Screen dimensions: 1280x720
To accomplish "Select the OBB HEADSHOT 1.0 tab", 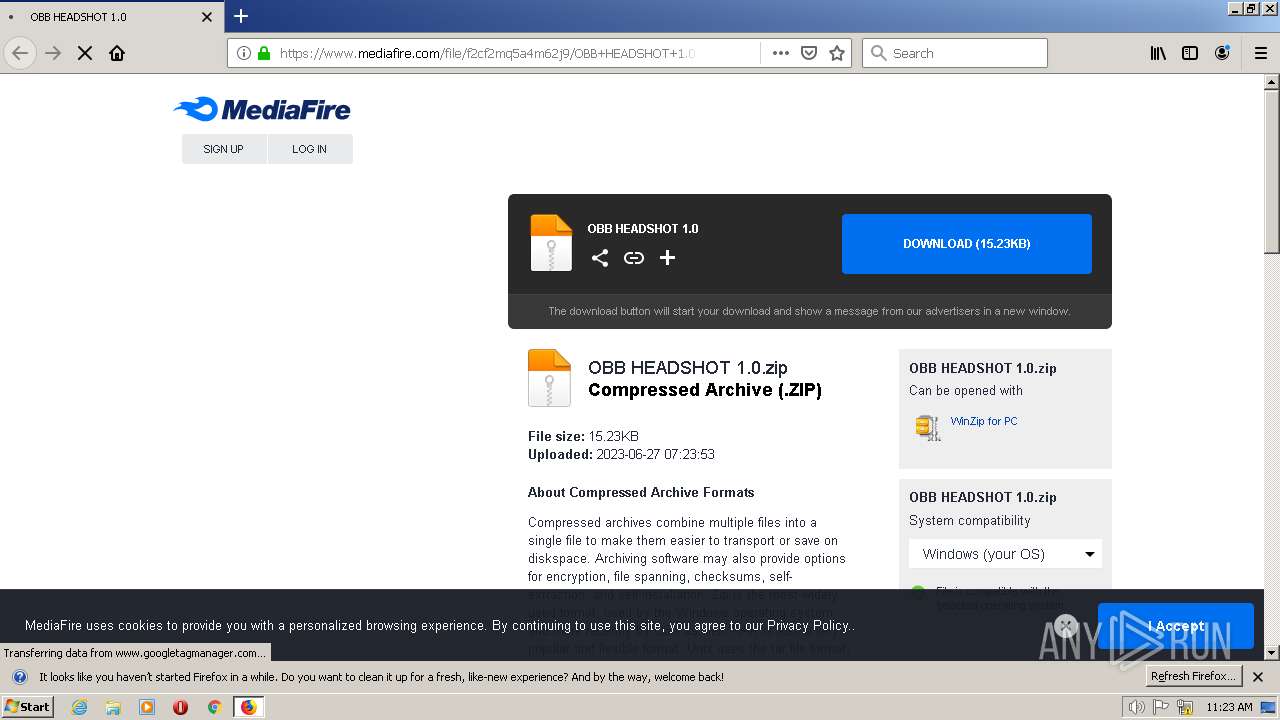I will click(110, 17).
